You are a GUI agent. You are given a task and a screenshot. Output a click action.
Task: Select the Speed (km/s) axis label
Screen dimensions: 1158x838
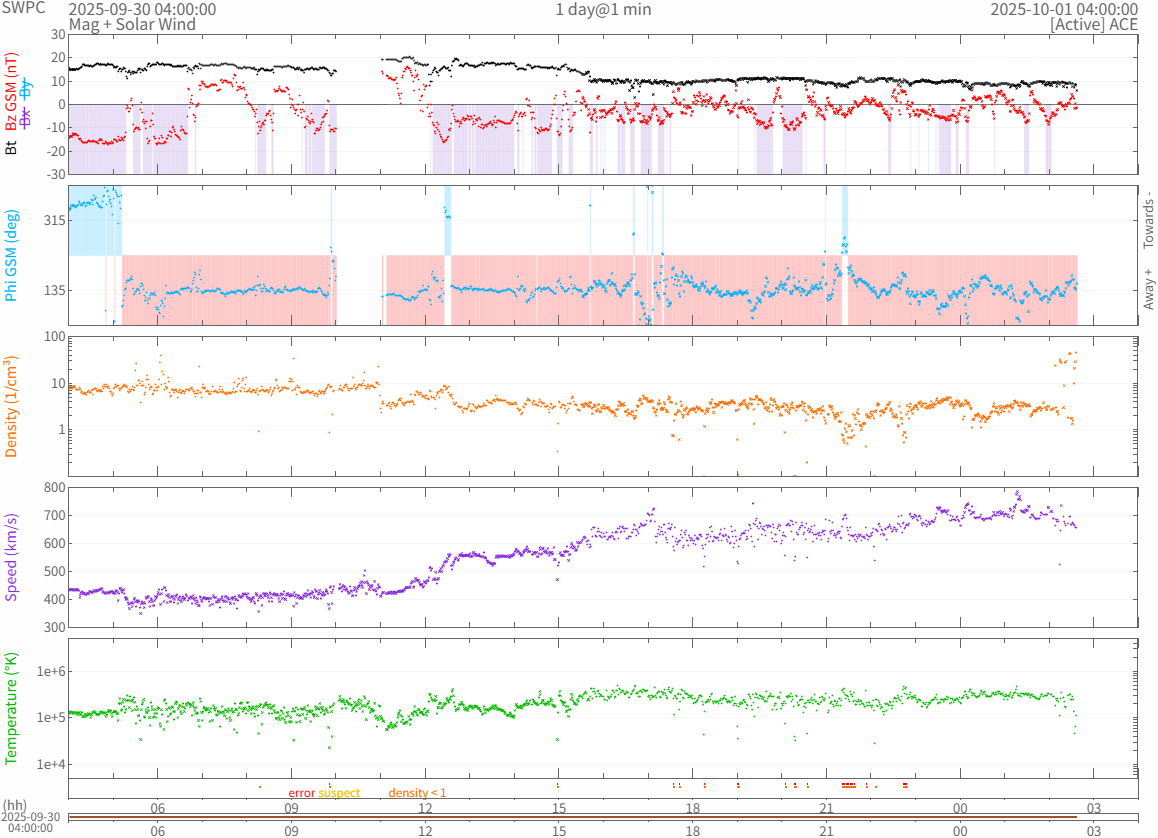[x=12, y=557]
